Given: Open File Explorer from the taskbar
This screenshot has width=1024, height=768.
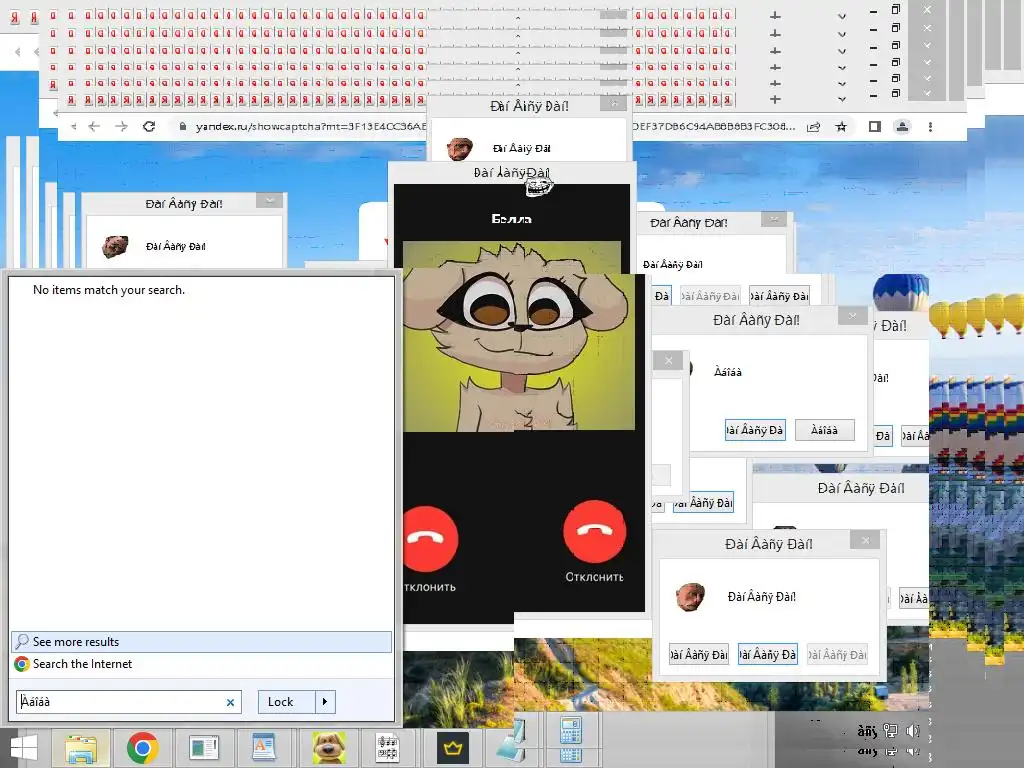Looking at the screenshot, I should (81, 748).
